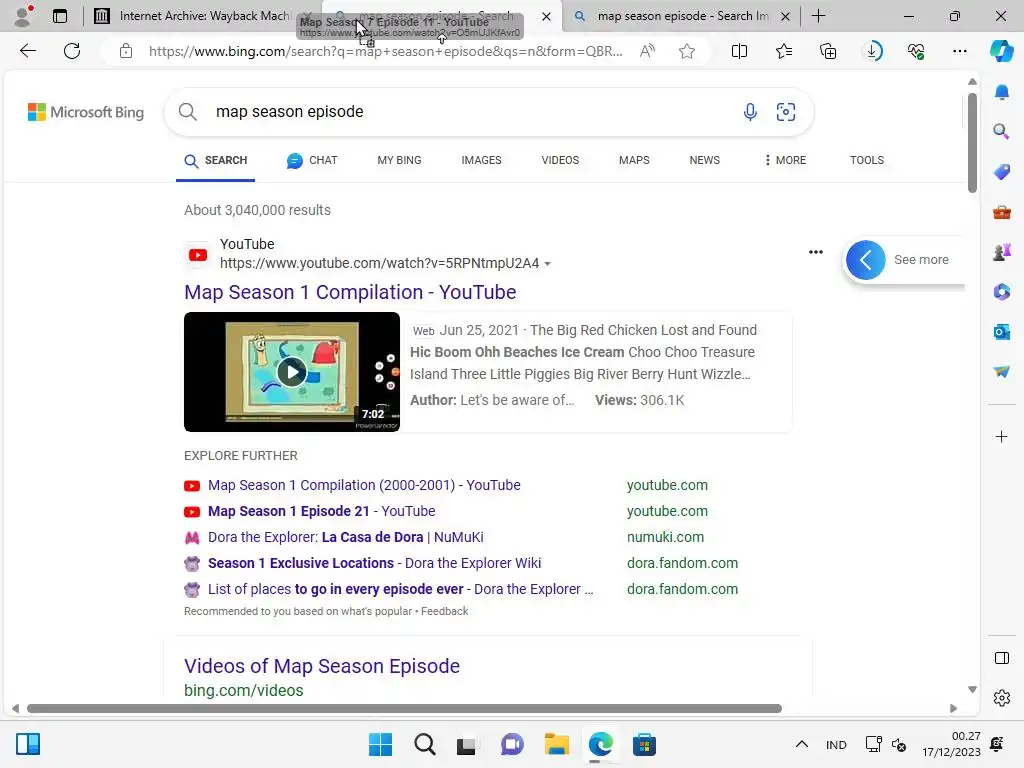The height and width of the screenshot is (768, 1024).
Task: Open Settings and more ellipsis menu
Action: click(959, 51)
